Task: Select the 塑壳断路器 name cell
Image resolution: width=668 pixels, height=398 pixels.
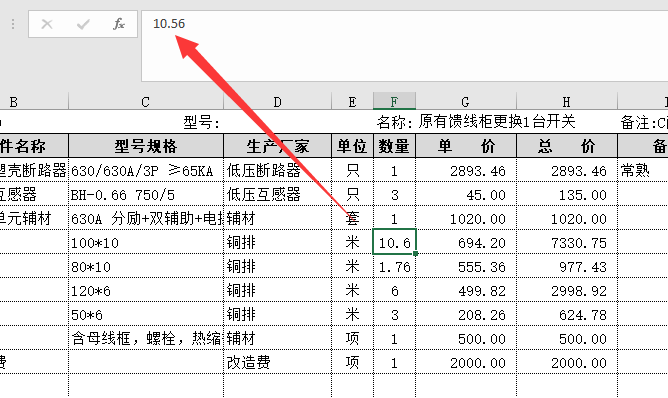Action: click(x=34, y=170)
